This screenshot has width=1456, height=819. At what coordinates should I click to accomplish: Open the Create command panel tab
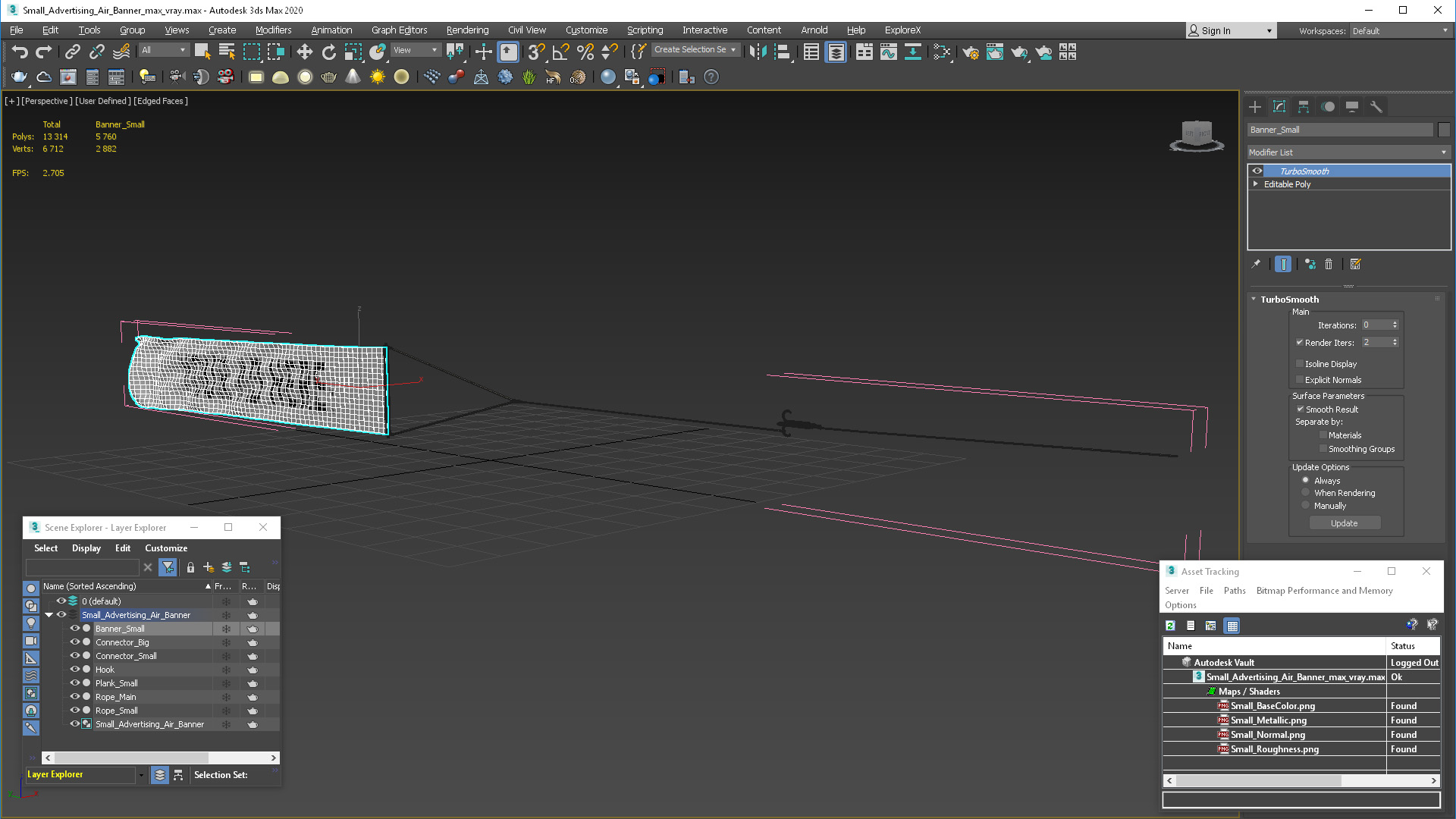[1255, 107]
